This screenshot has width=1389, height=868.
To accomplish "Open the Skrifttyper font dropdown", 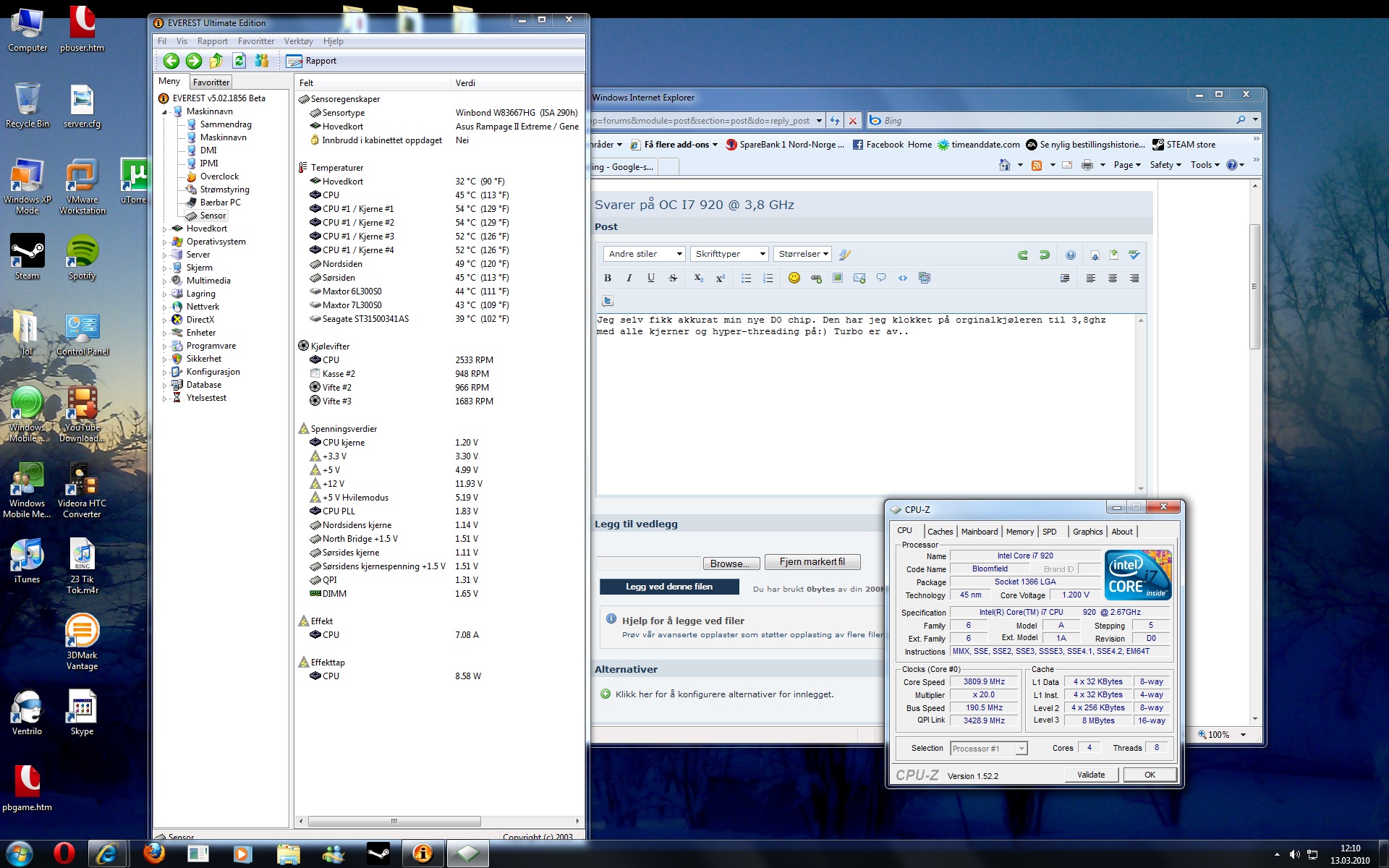I will 729,254.
